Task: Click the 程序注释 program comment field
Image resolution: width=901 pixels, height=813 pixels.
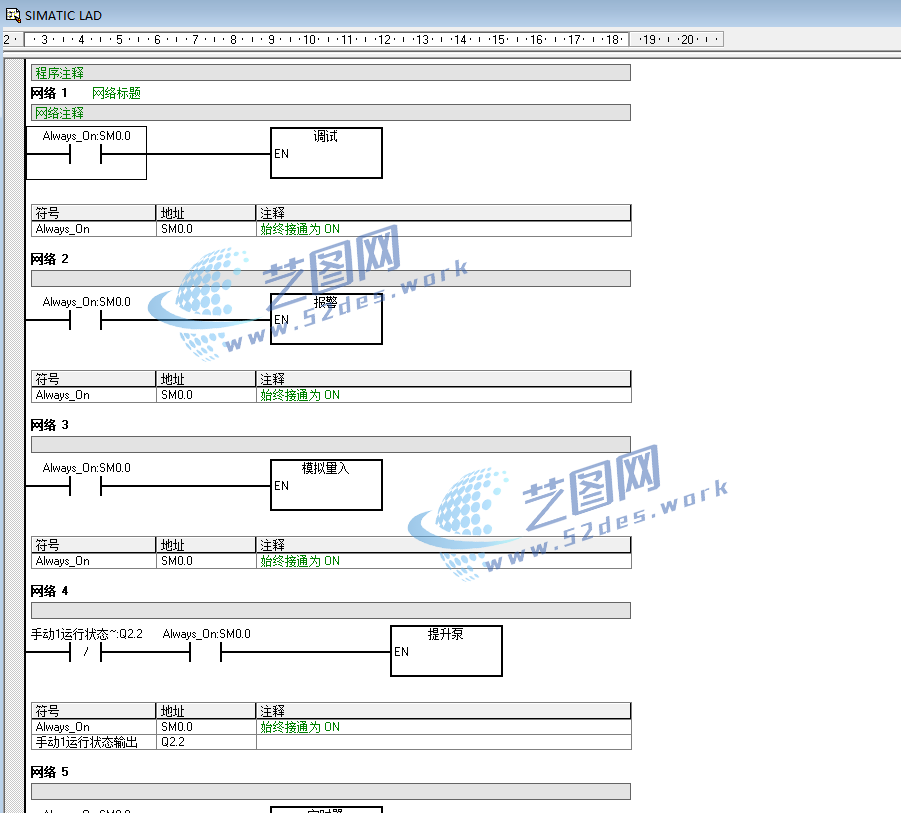Action: click(330, 73)
